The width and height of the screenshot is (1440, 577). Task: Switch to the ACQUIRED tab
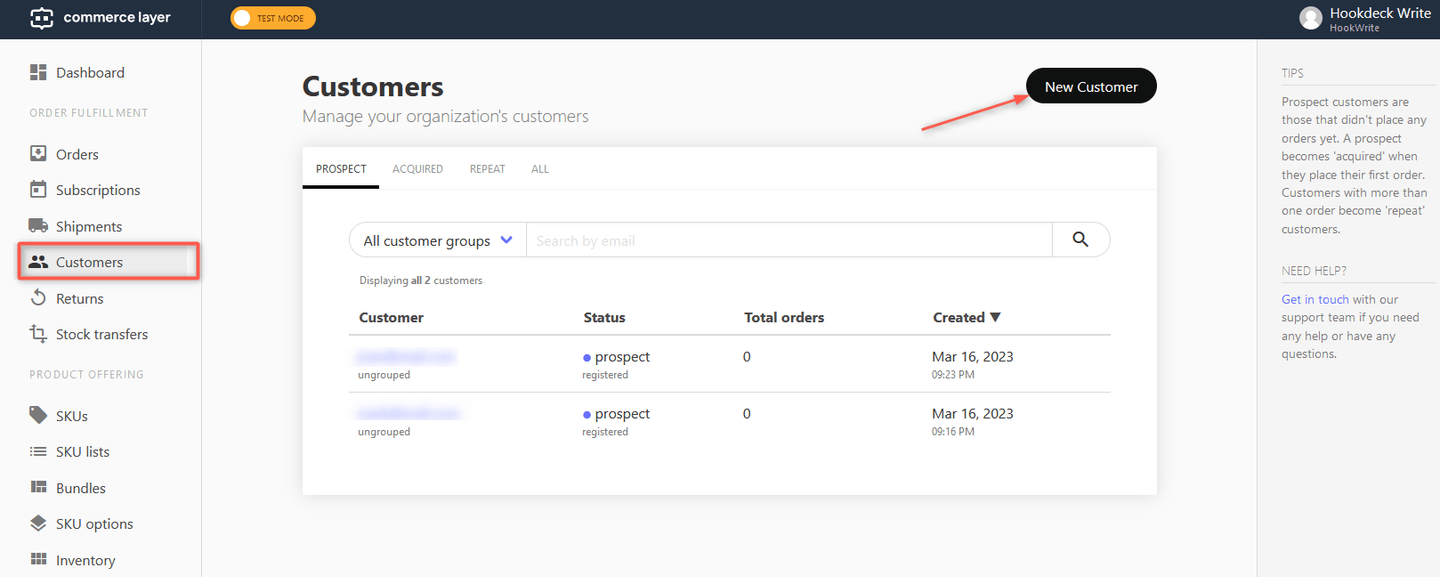click(x=417, y=168)
